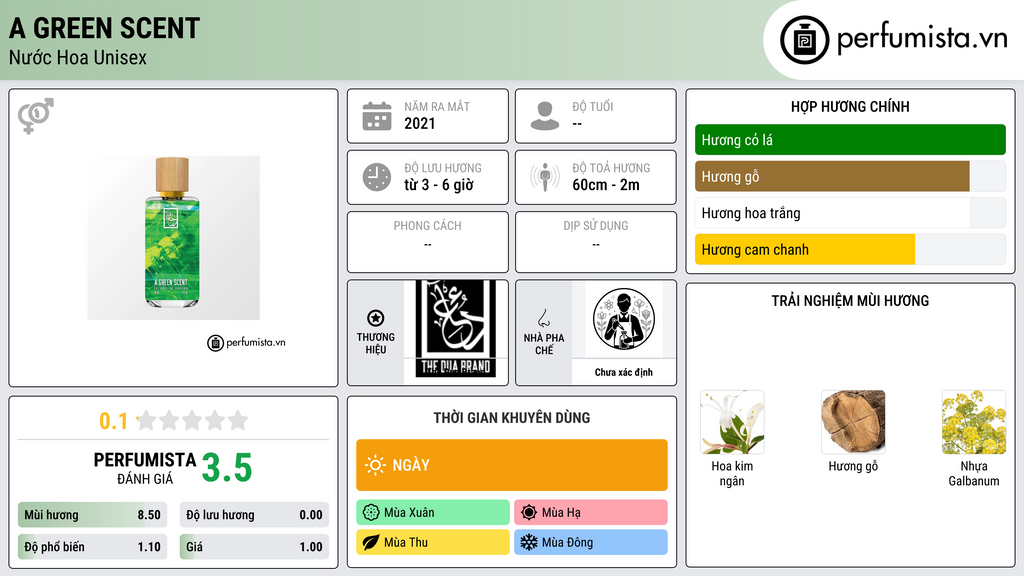The width and height of the screenshot is (1024, 576).
Task: Click the launch year value 2021
Action: (x=420, y=123)
